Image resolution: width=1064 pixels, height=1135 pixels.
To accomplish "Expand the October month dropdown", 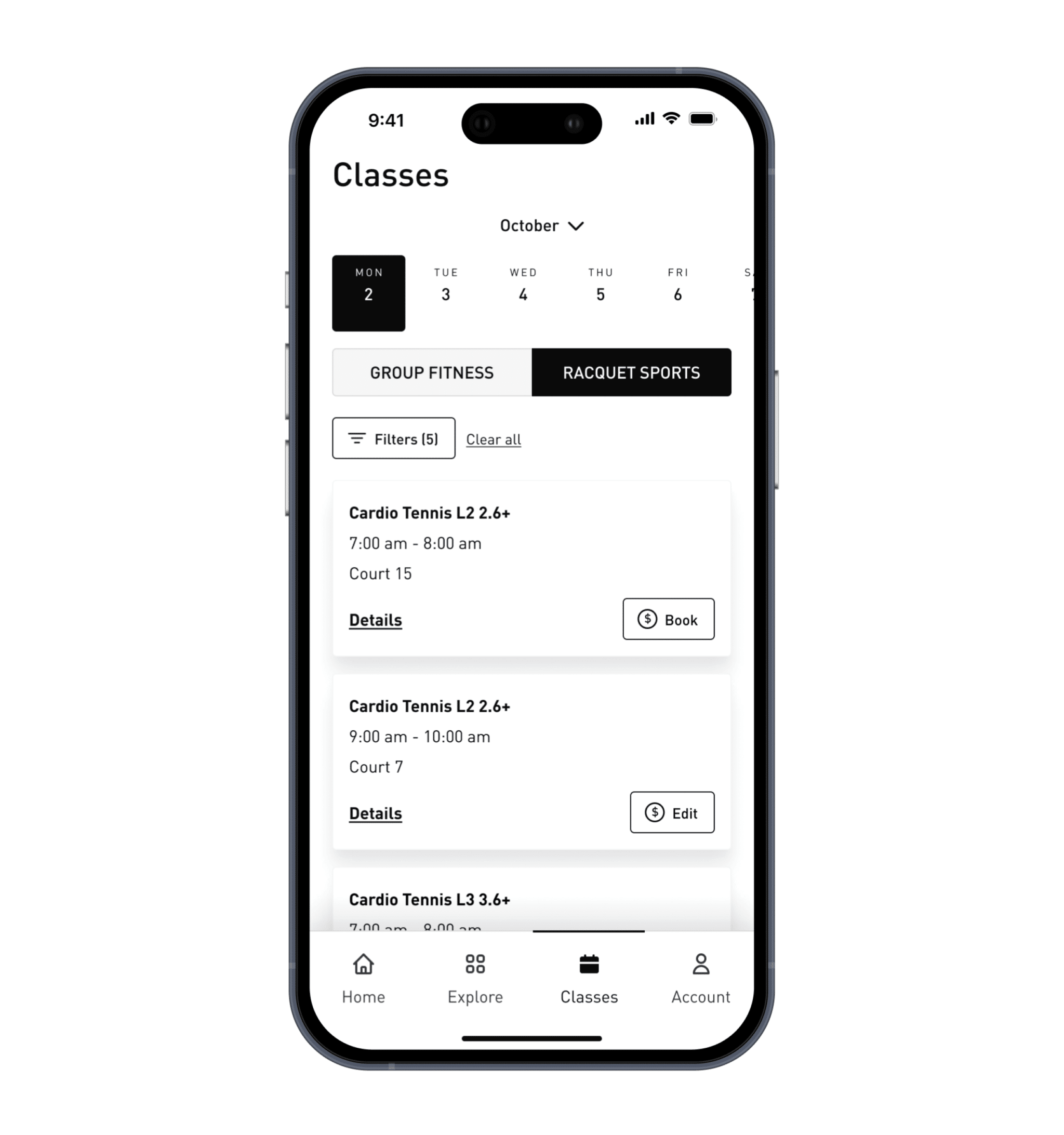I will (540, 225).
